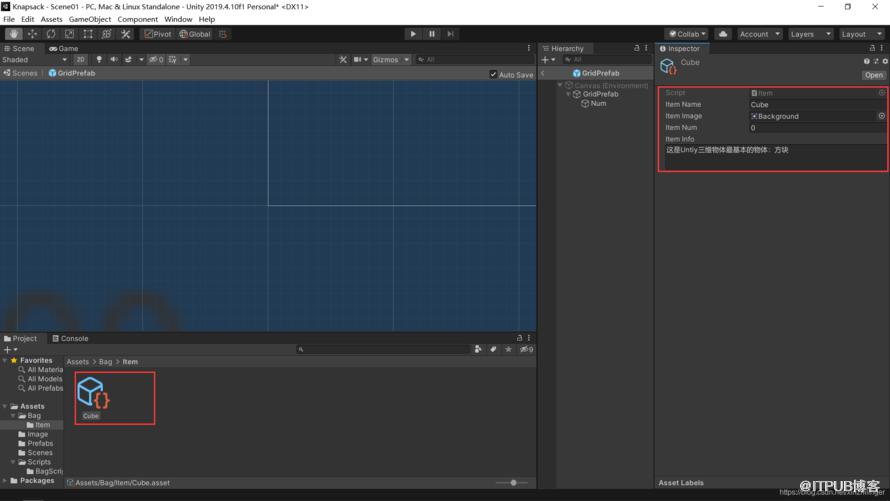Screen dimensions: 890x501
Task: Open the Layers dropdown
Action: (x=810, y=34)
